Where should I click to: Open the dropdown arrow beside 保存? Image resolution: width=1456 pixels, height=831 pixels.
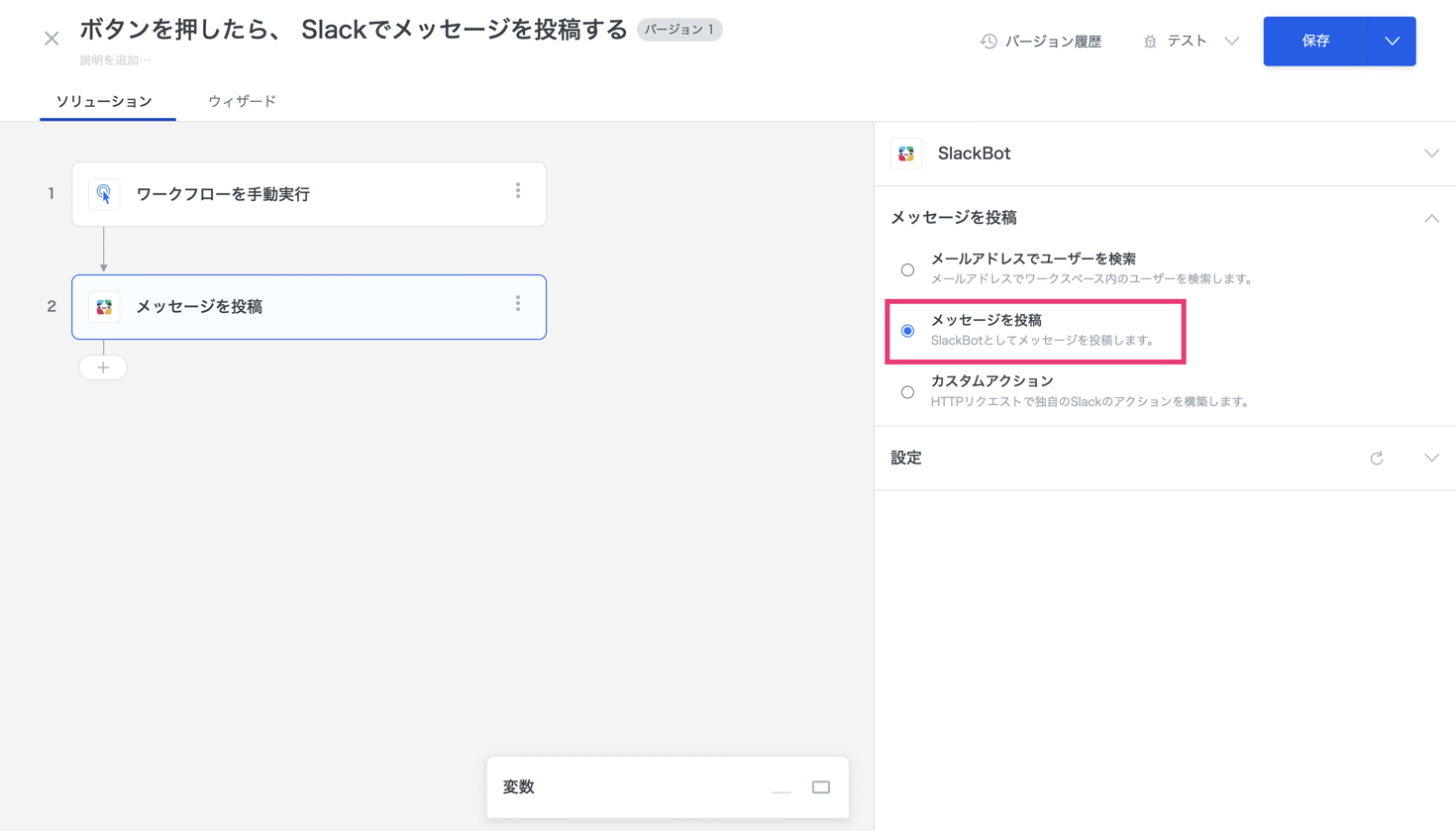coord(1392,42)
